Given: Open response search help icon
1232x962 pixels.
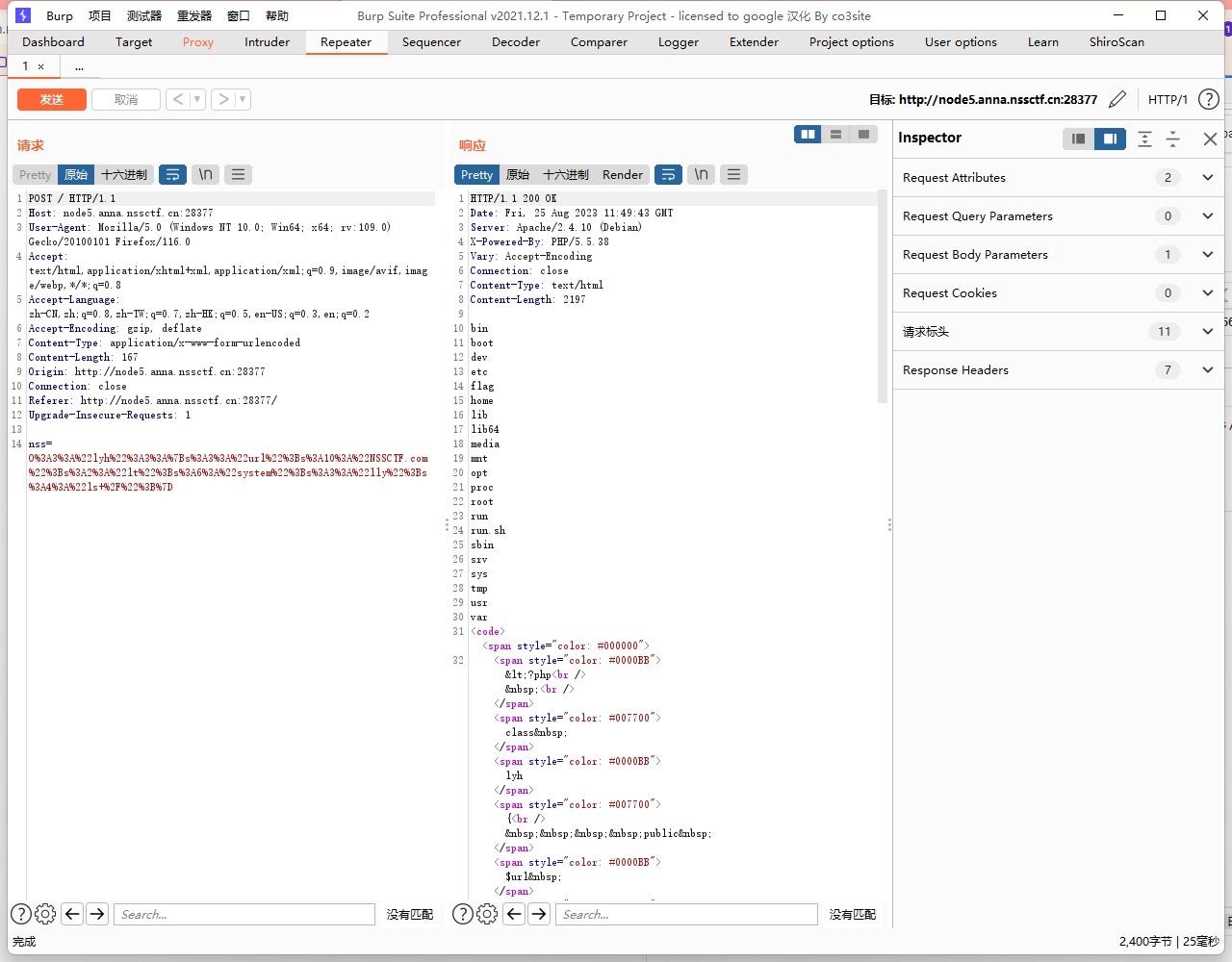Looking at the screenshot, I should pyautogui.click(x=463, y=914).
